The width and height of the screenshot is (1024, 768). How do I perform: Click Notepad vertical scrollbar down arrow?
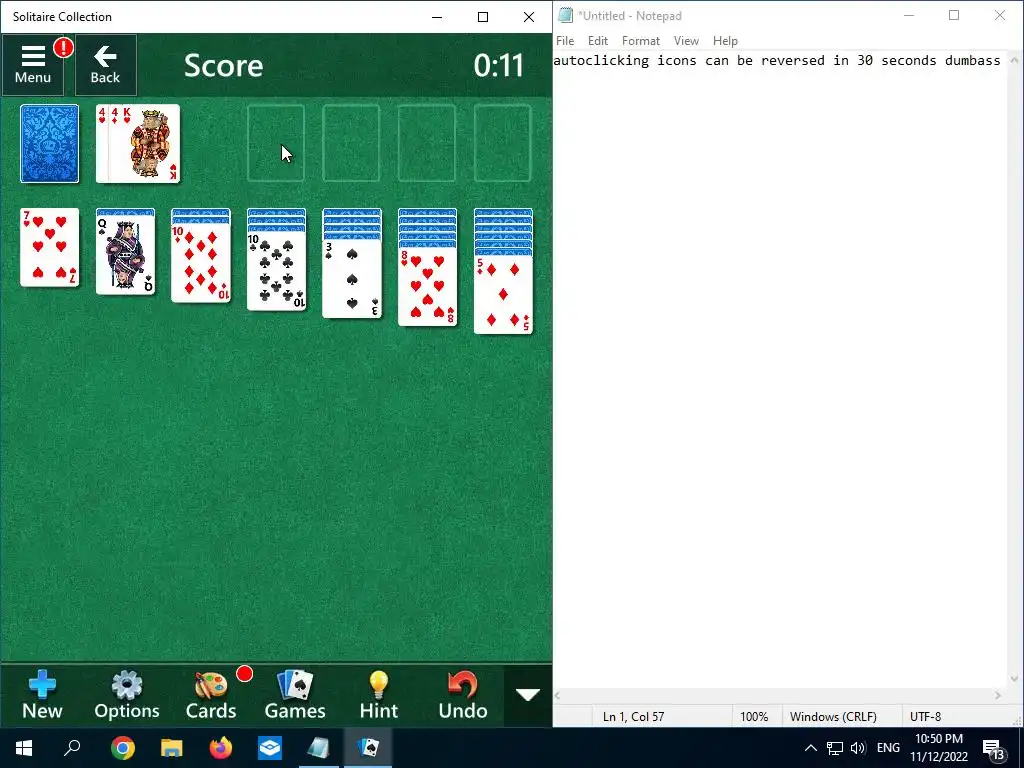pyautogui.click(x=1014, y=679)
